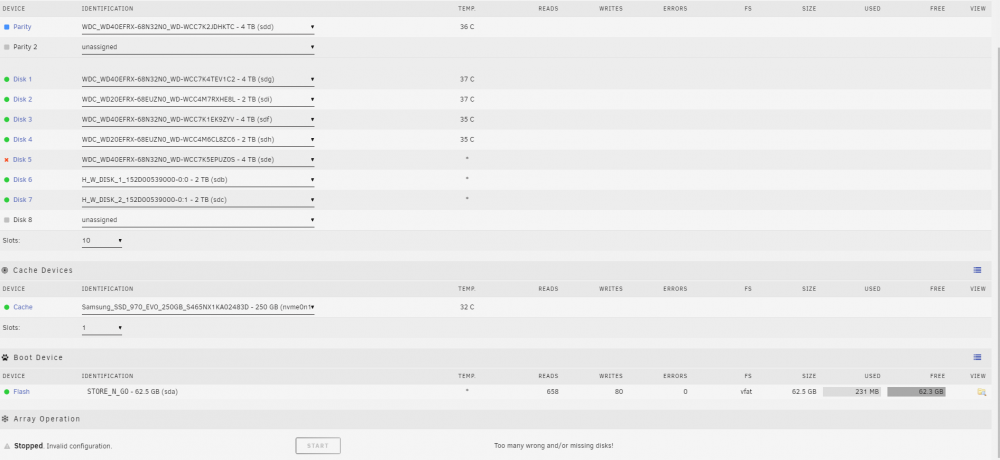Click STORE_N_GO flash identification text
The image size is (1000, 460).
tap(133, 392)
